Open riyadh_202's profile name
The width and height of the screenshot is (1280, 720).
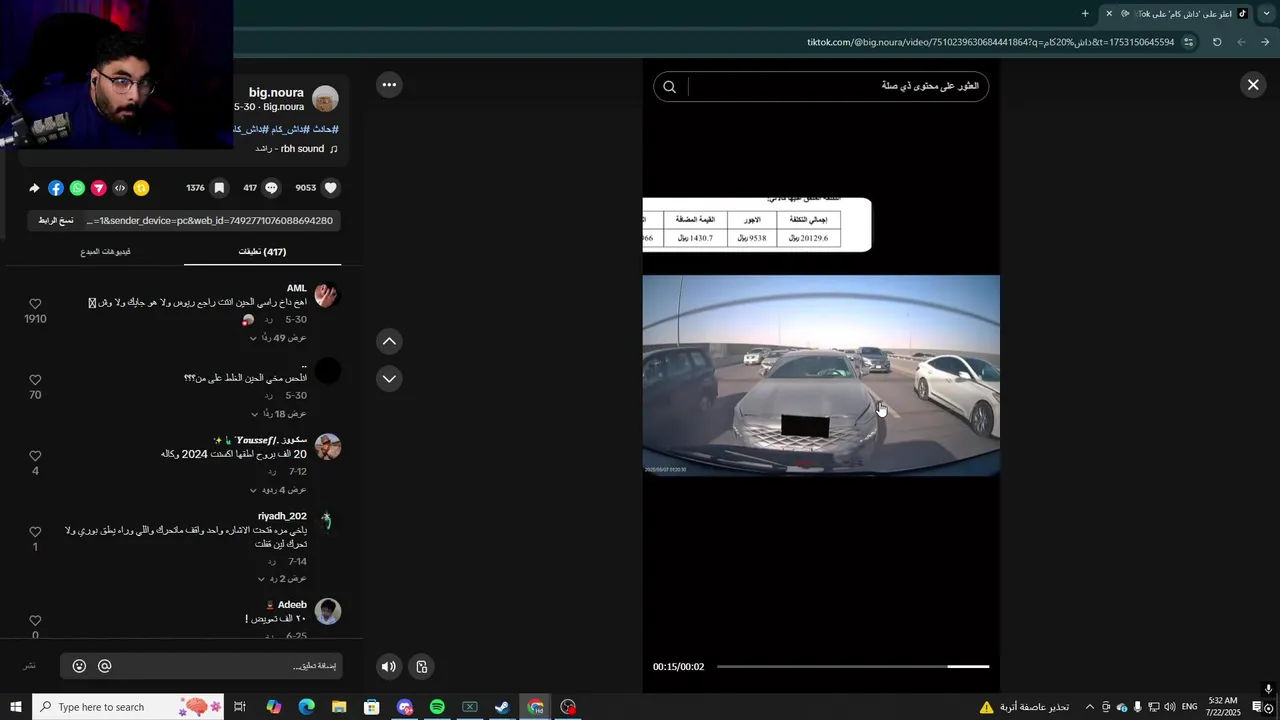tap(282, 516)
